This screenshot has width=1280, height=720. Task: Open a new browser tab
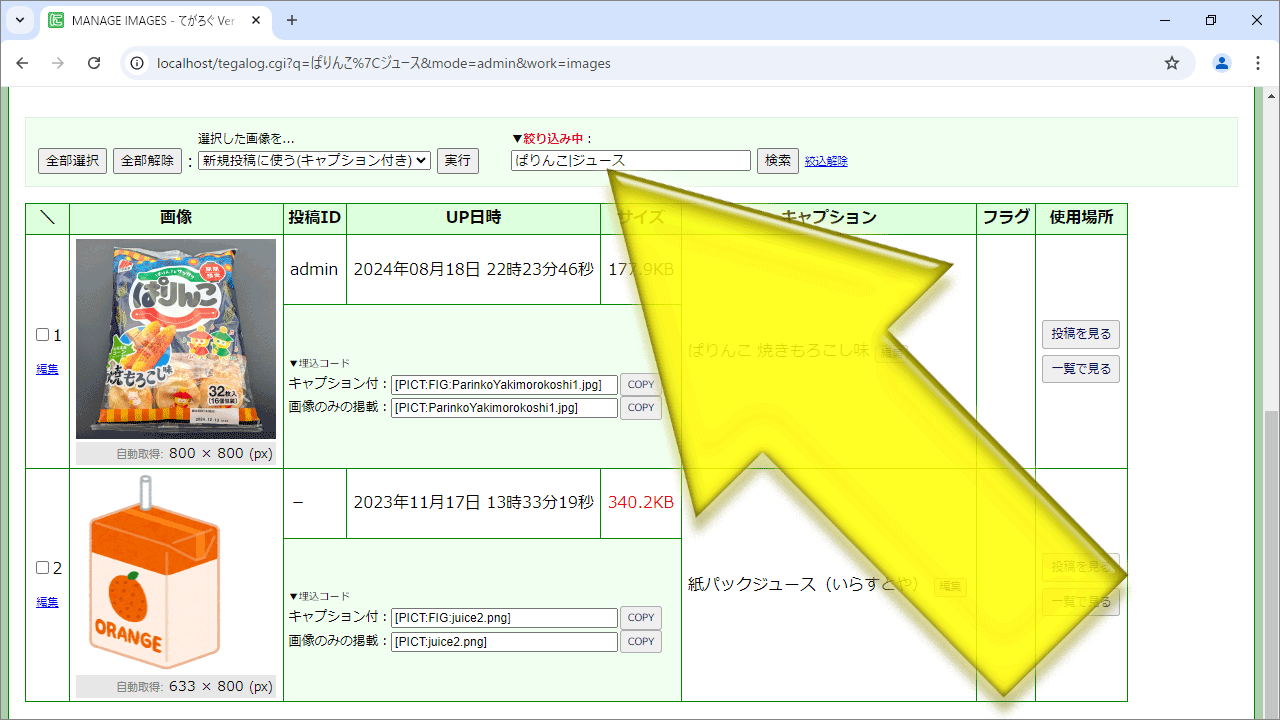(x=292, y=20)
